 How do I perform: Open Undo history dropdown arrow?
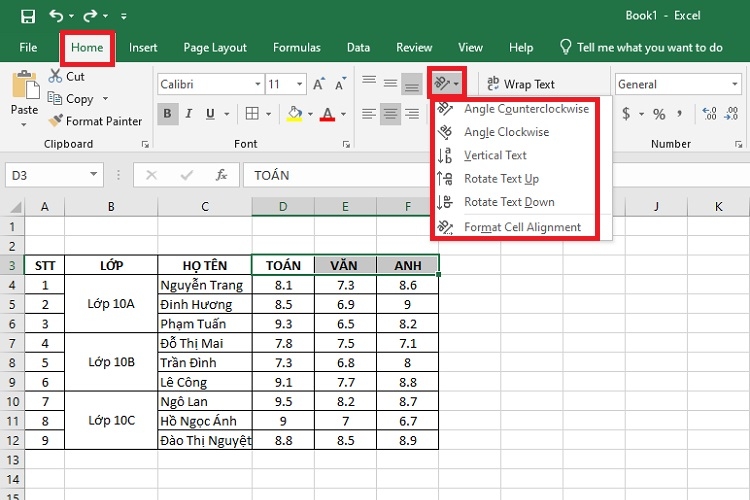71,16
